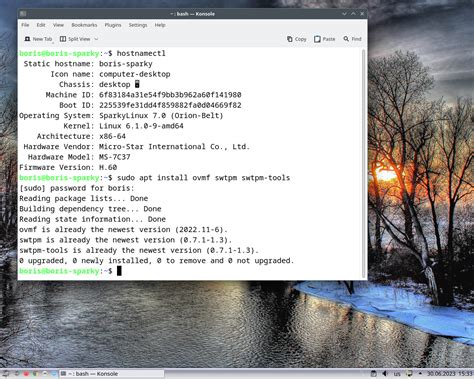Screen dimensions: 474x379
Task: Click the Find toolbar button
Action: click(352, 39)
